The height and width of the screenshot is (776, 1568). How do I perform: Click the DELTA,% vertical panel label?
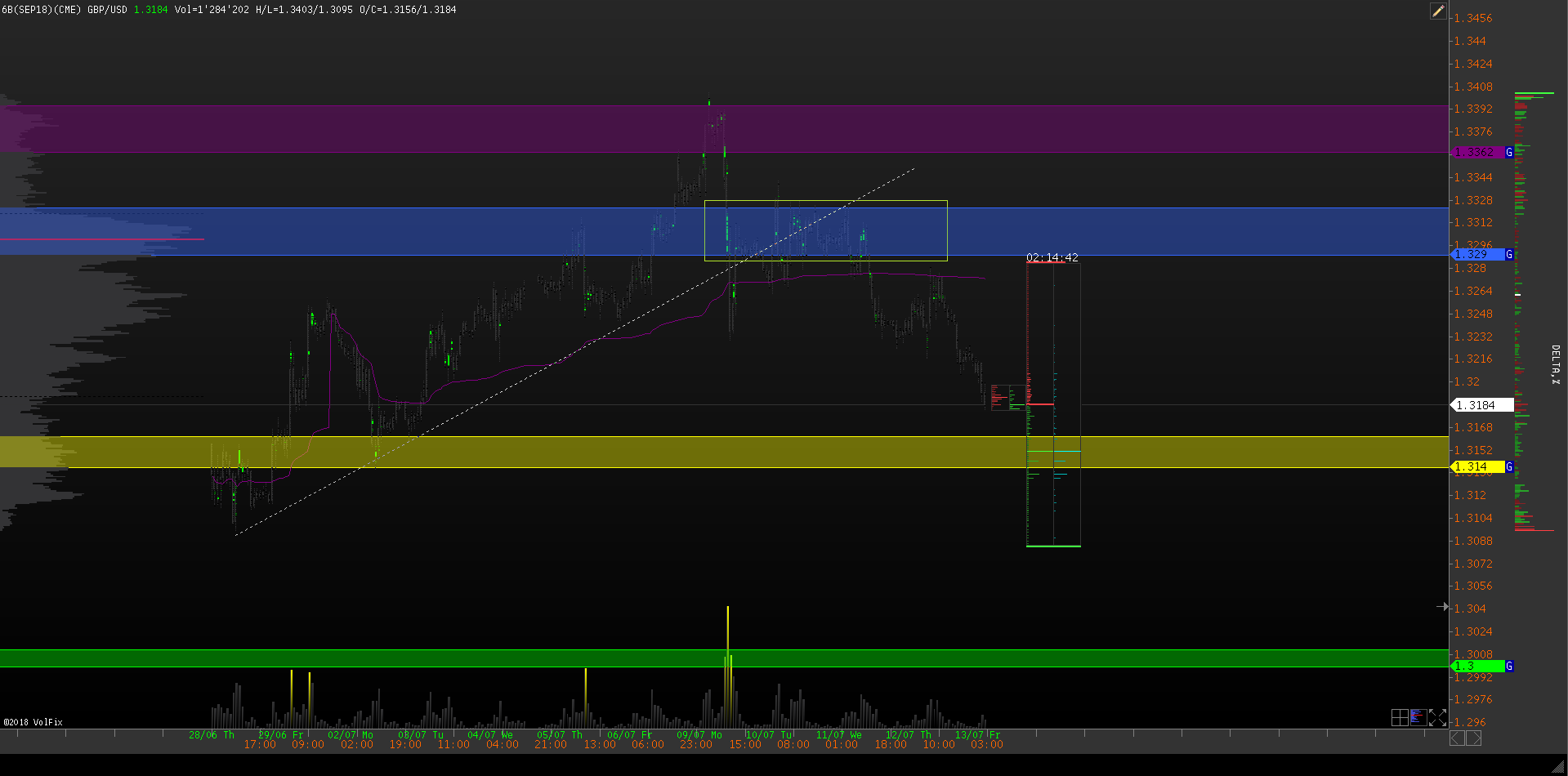tap(1555, 364)
